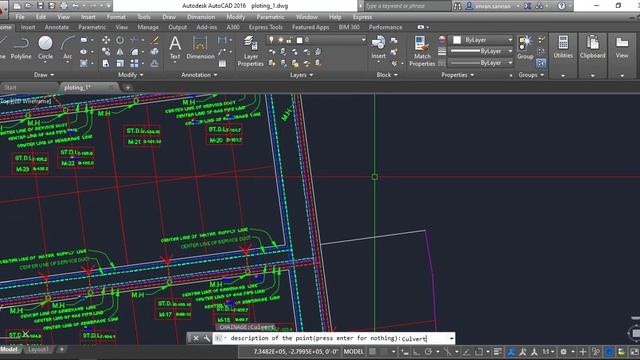The width and height of the screenshot is (640, 360).
Task: Toggle layer lock icon in layer dropdown
Action: coord(289,40)
